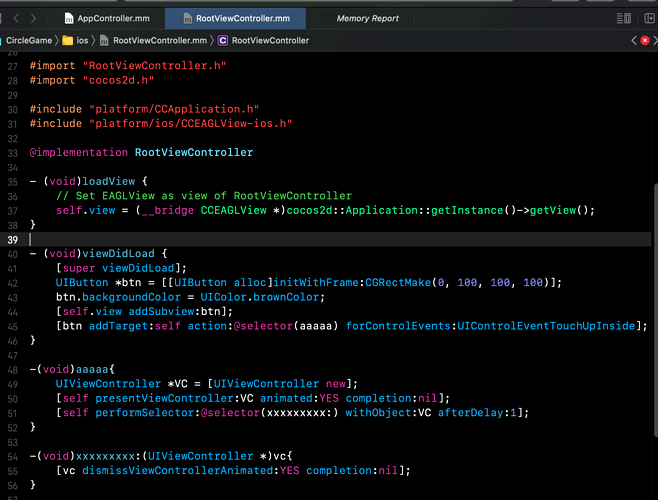The image size is (658, 500).
Task: Click performSelector on line 51
Action: pyautogui.click(x=145, y=413)
